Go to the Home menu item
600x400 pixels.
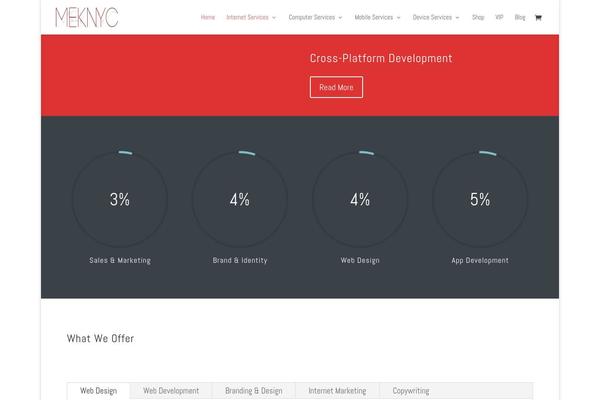(208, 17)
